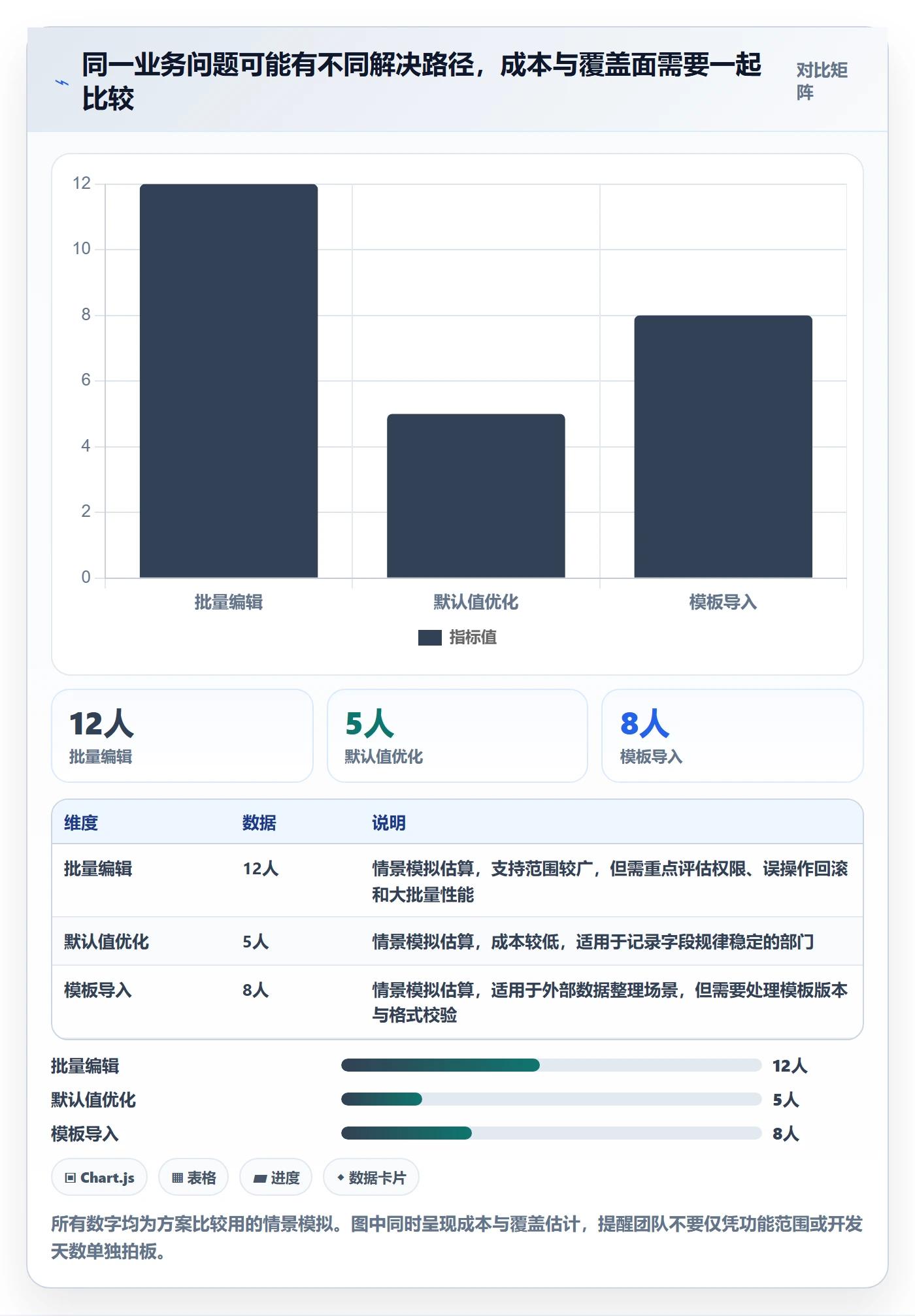The image size is (915, 1316).
Task: Select the 默认值优化 x-axis label
Action: coord(476,602)
